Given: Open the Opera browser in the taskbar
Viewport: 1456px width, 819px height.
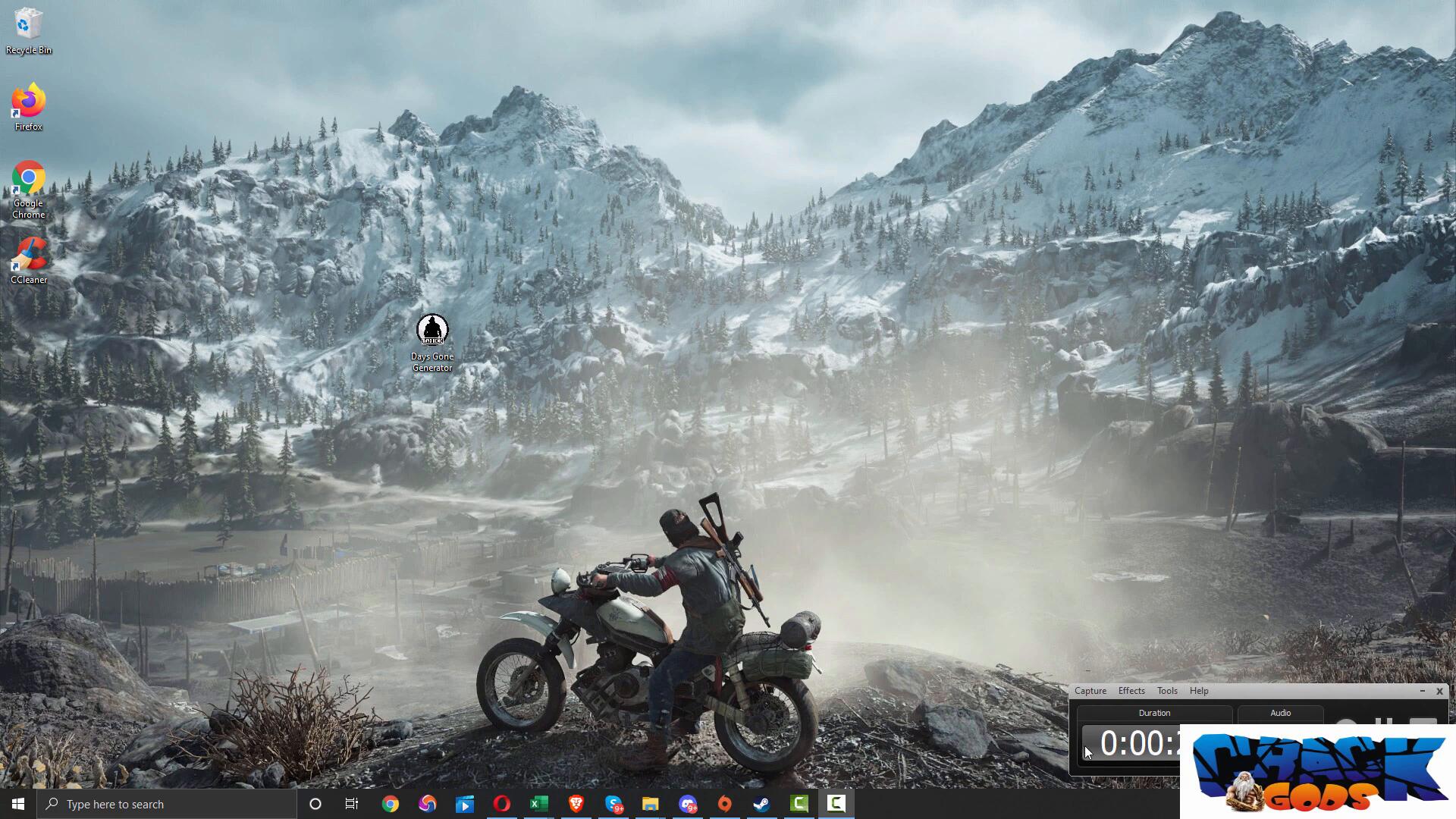Looking at the screenshot, I should pyautogui.click(x=501, y=804).
